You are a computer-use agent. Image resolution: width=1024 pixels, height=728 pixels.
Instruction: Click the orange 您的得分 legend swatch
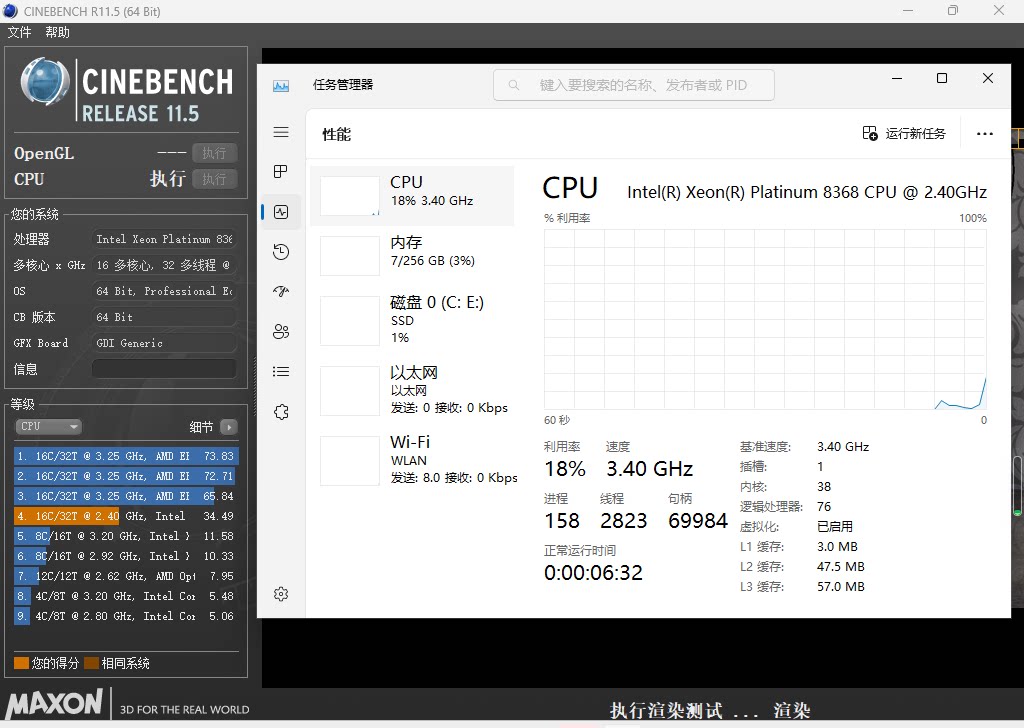pos(22,663)
